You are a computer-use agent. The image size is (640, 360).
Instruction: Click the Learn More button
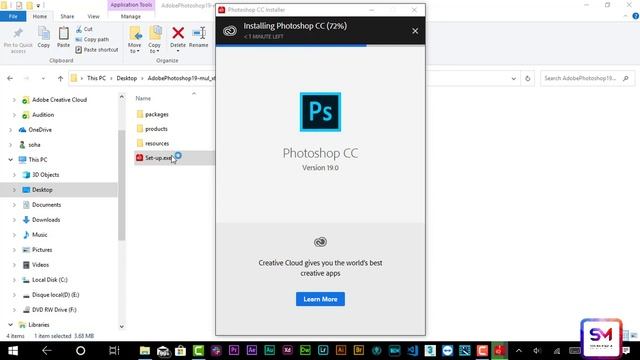(320, 299)
